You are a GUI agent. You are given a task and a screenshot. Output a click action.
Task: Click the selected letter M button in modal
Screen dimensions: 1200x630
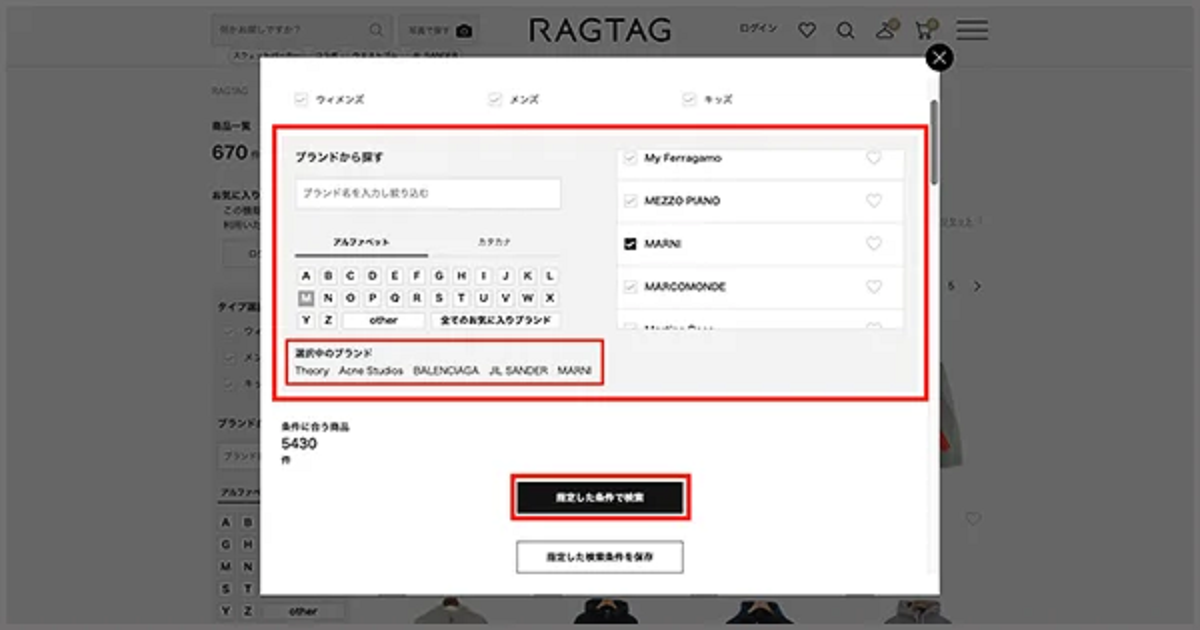click(x=305, y=298)
